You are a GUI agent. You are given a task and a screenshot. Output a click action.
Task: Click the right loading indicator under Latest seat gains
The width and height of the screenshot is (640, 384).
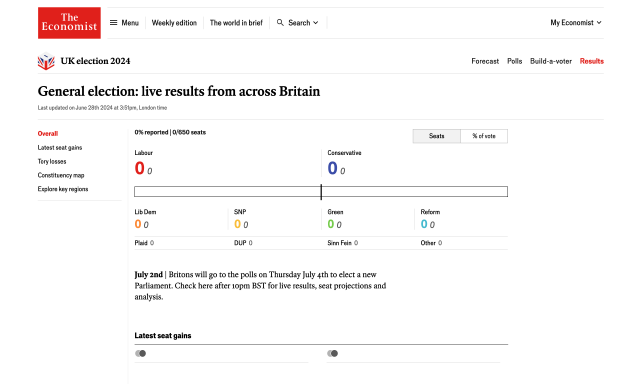pos(332,353)
